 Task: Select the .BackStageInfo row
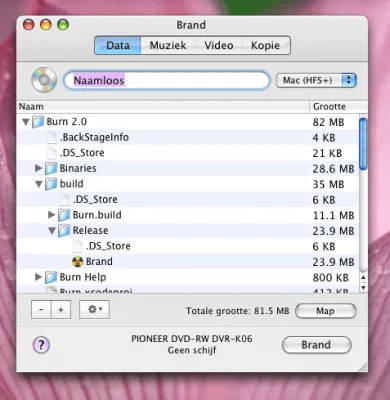tap(188, 137)
